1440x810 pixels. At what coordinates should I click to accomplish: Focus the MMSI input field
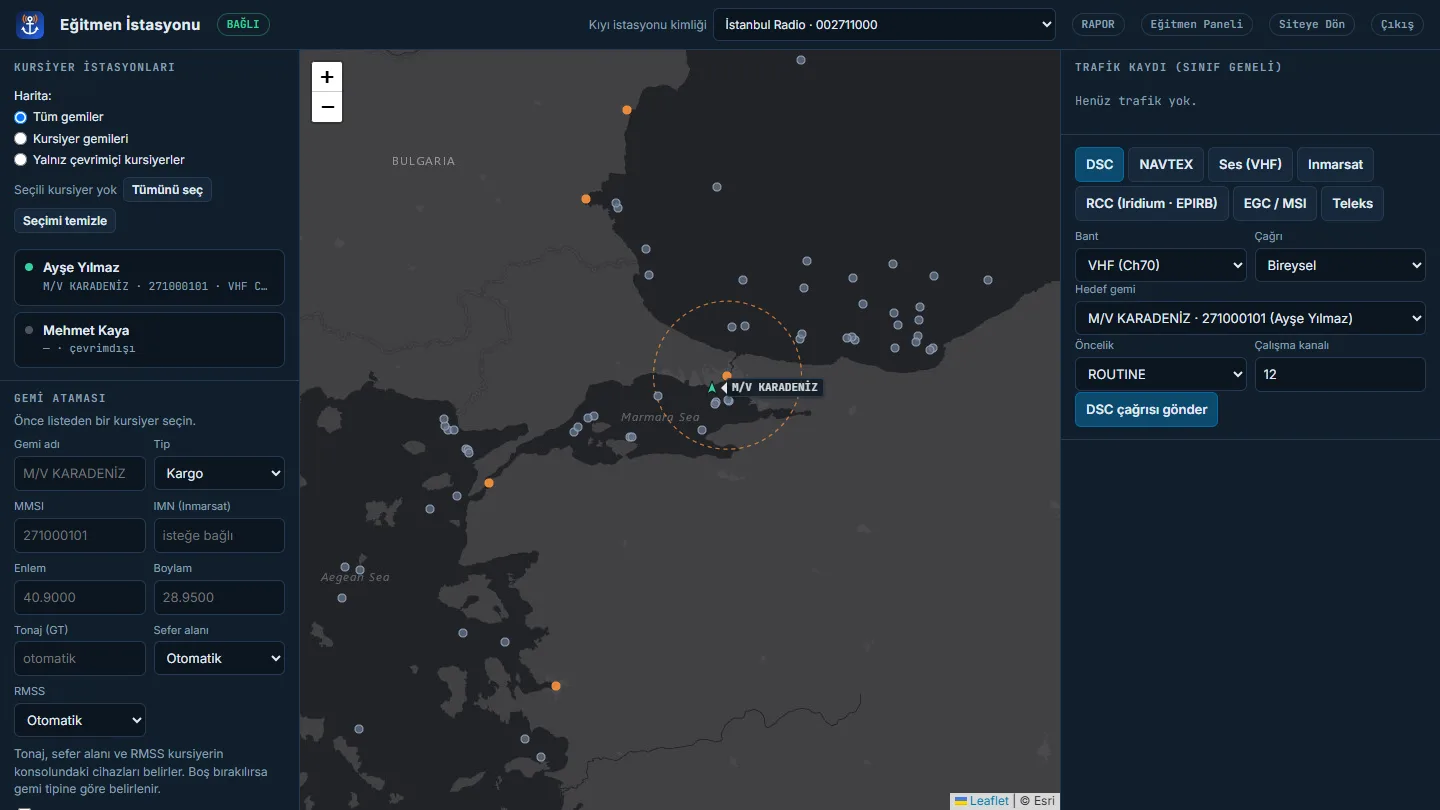point(80,535)
